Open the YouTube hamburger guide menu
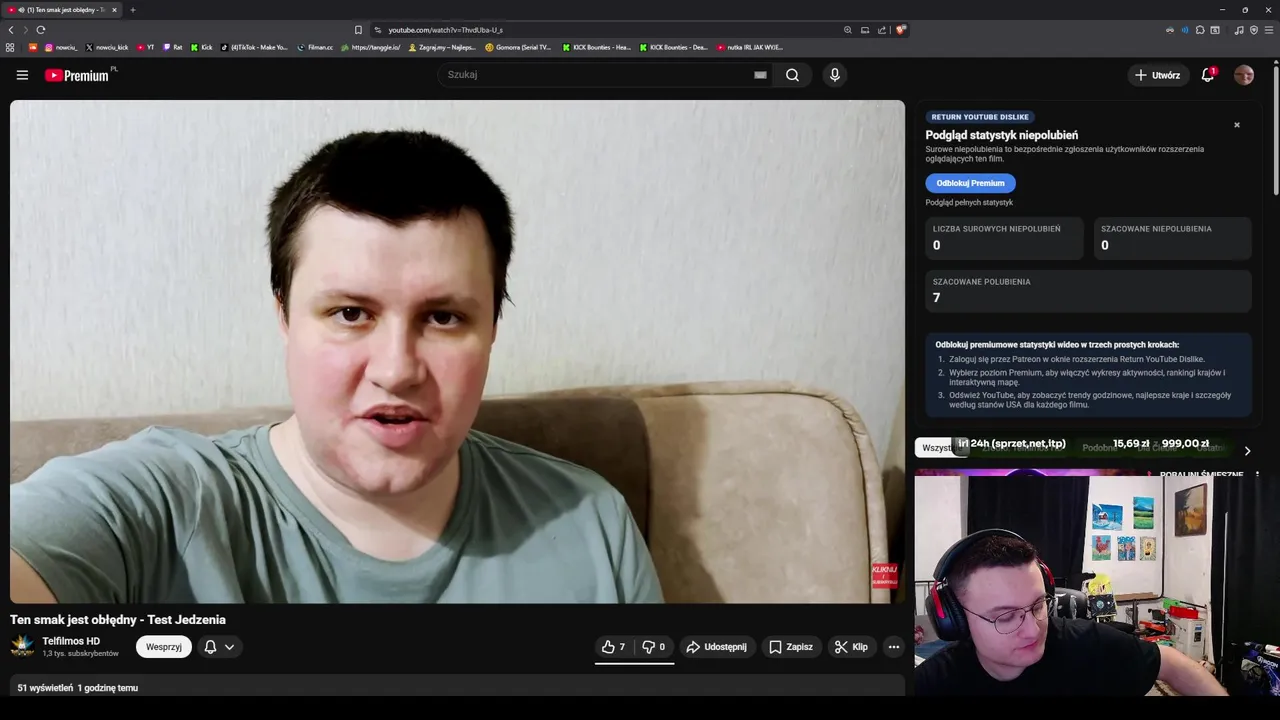 coord(22,75)
